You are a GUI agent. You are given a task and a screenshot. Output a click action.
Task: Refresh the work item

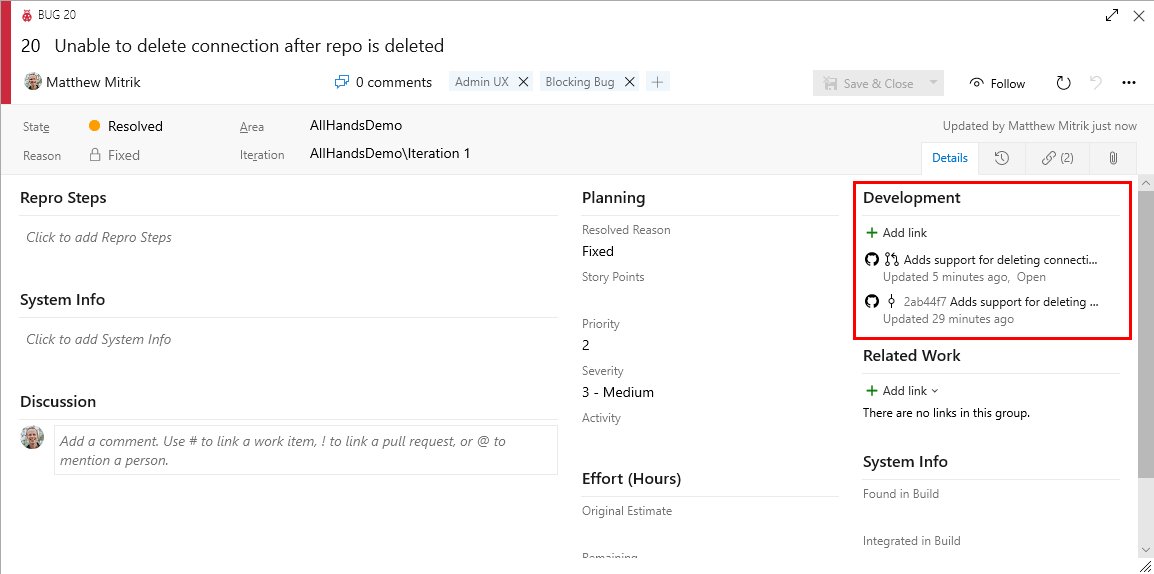(1063, 83)
